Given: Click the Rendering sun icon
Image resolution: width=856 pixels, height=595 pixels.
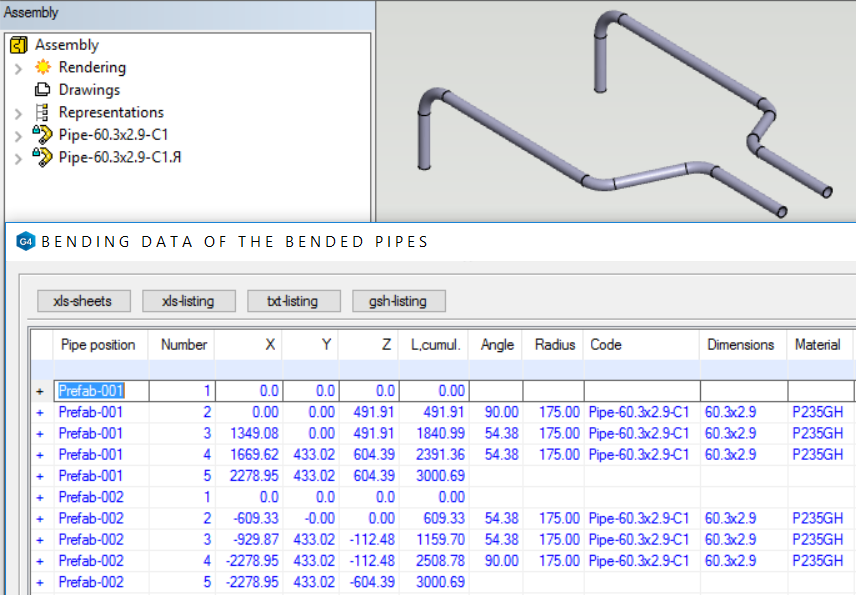Looking at the screenshot, I should (42, 68).
